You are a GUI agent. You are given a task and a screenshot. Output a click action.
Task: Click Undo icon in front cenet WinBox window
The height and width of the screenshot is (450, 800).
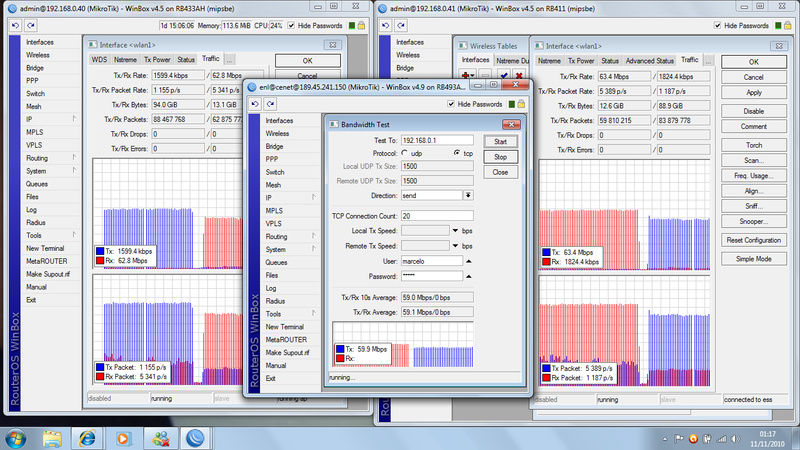click(255, 104)
